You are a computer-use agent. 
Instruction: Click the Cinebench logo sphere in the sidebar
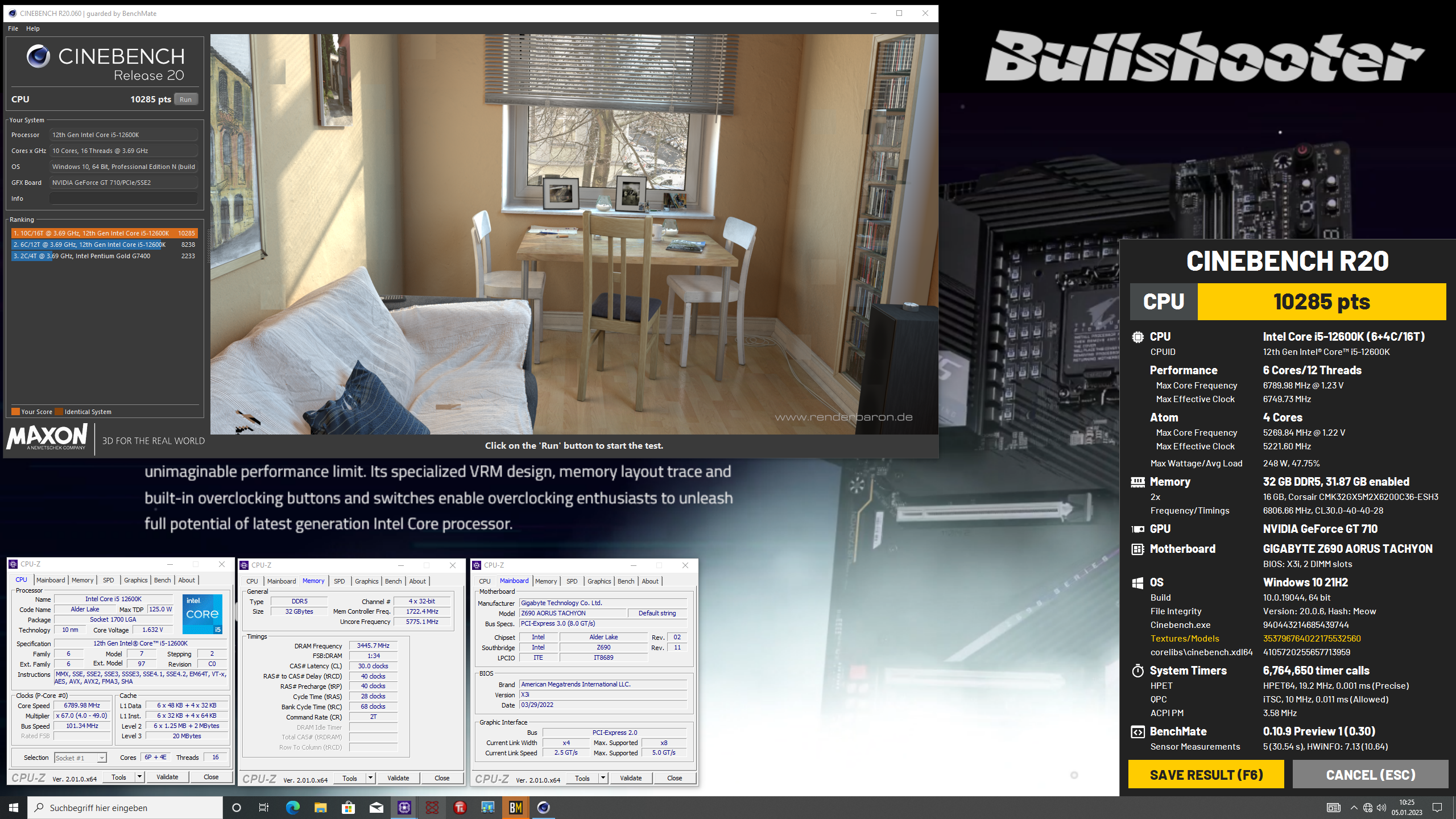tap(38, 56)
